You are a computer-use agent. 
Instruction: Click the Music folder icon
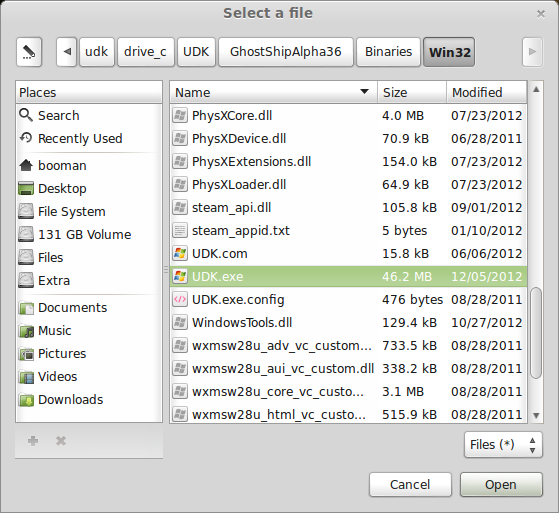click(x=26, y=331)
